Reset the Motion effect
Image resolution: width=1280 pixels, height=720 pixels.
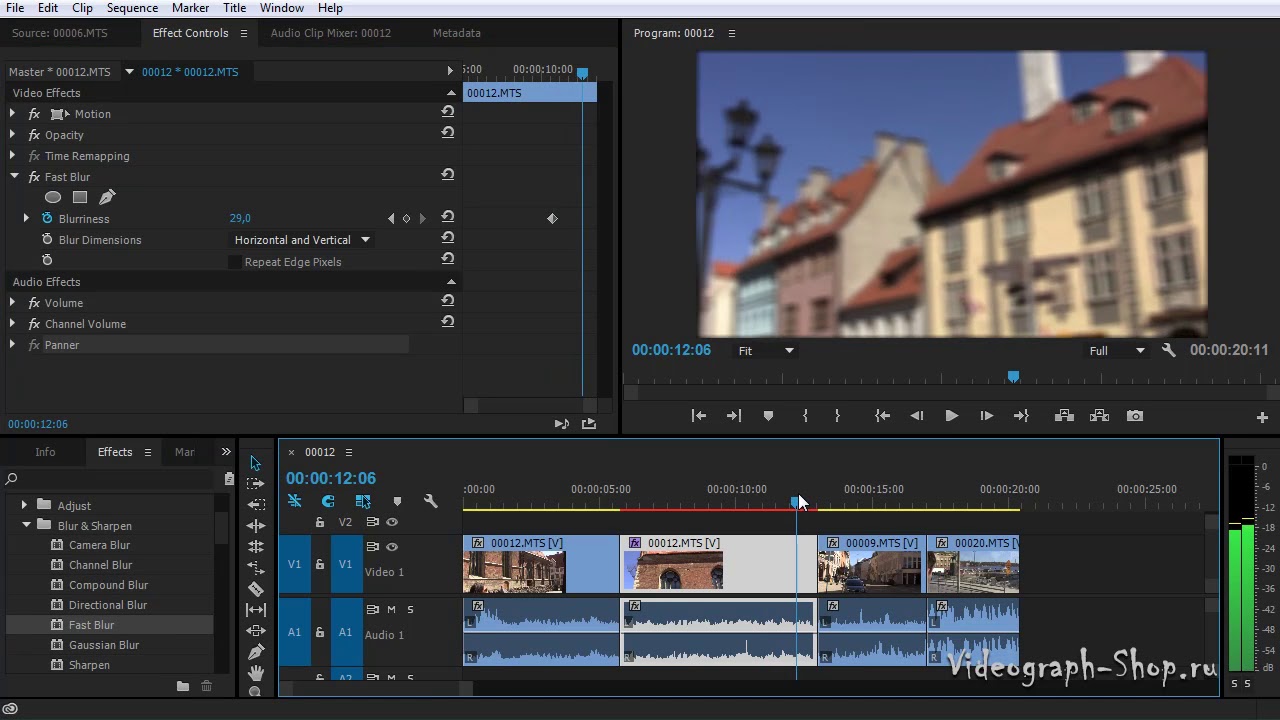pyautogui.click(x=448, y=112)
